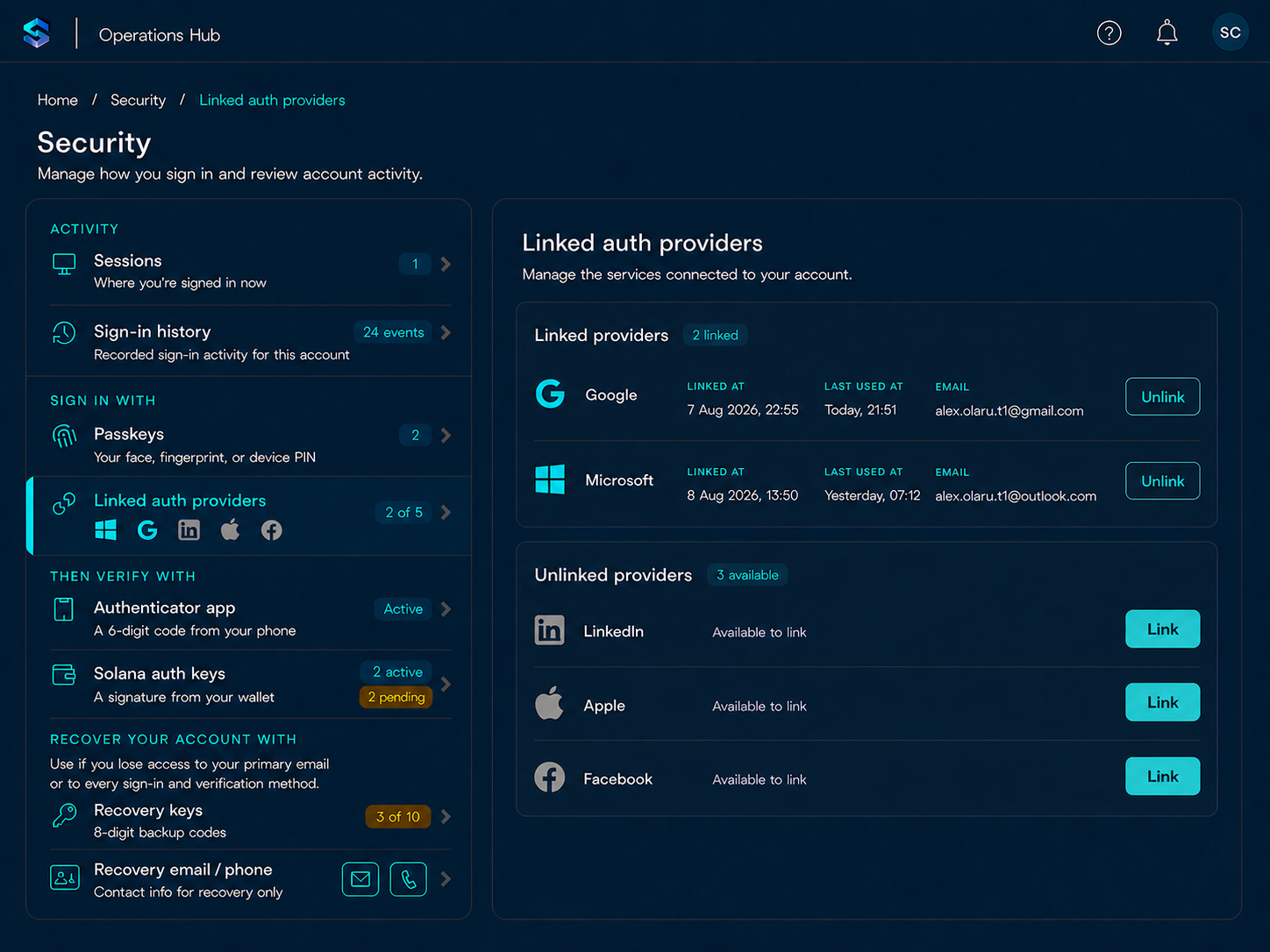This screenshot has width=1270, height=952.
Task: Click the Microsoft logo in Linked providers
Action: coord(550,480)
